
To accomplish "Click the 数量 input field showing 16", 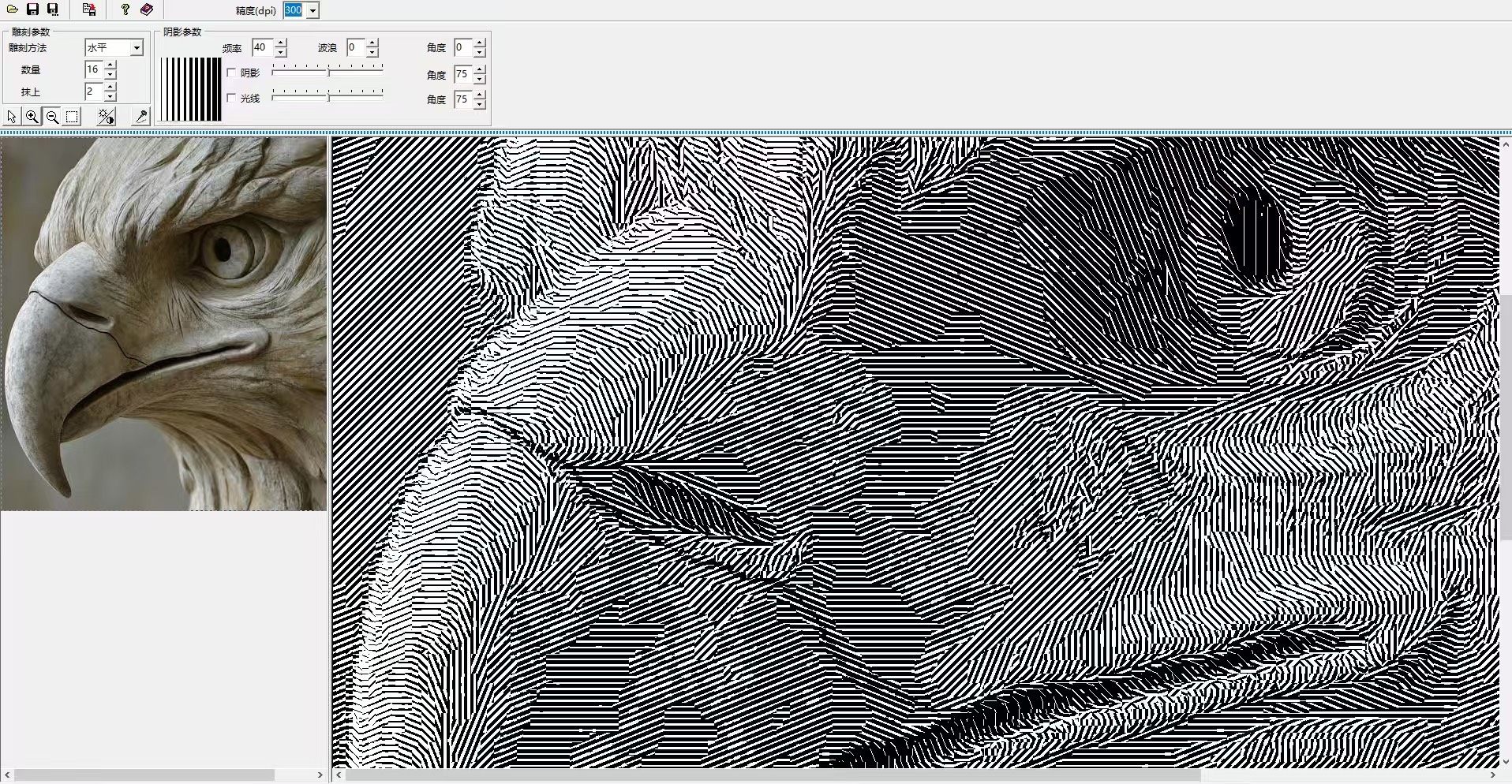I will pos(94,70).
